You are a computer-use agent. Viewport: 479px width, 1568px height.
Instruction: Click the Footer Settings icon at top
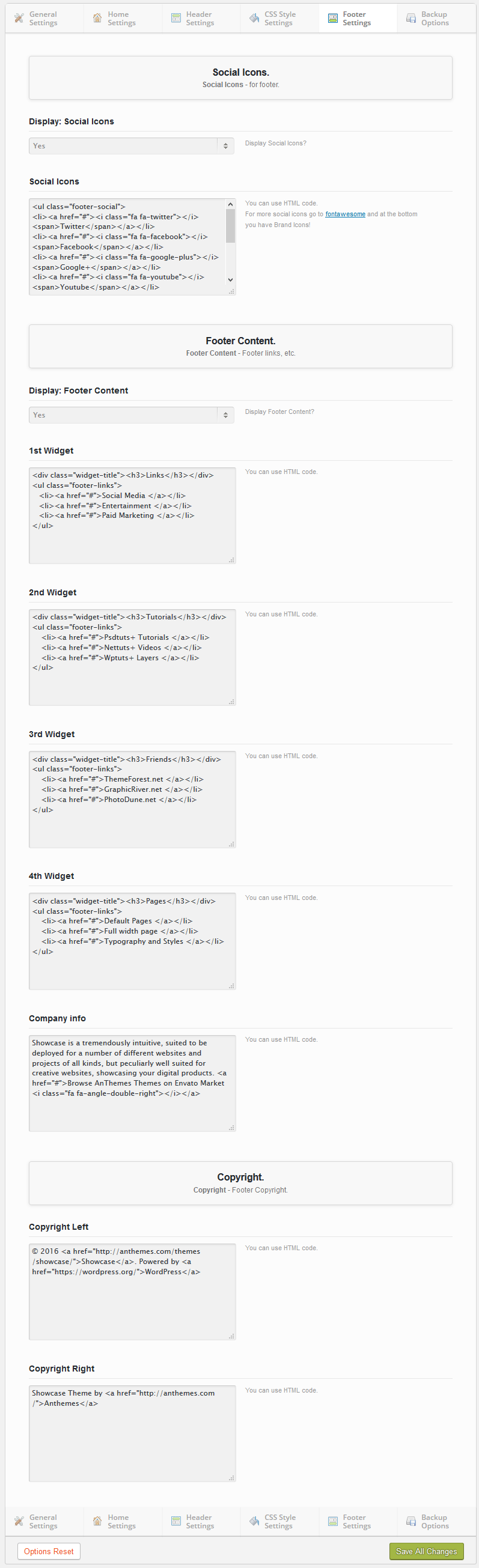coord(332,17)
